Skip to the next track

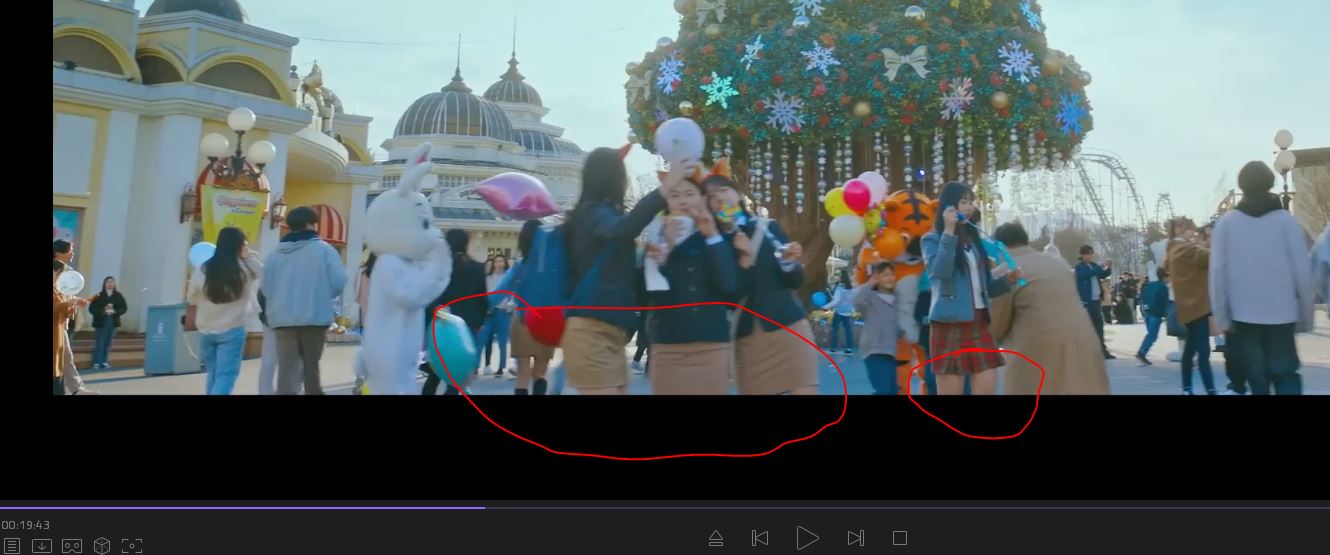coord(855,538)
